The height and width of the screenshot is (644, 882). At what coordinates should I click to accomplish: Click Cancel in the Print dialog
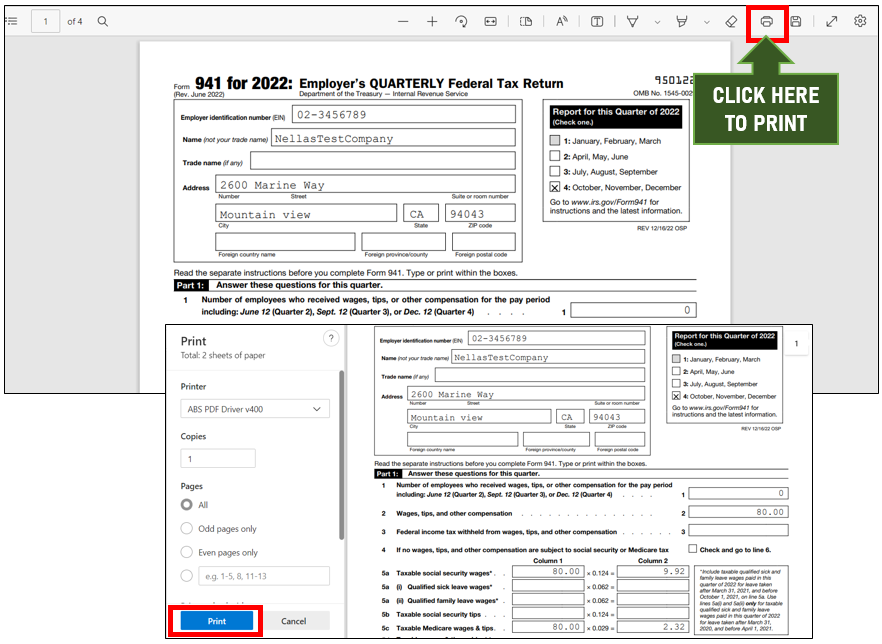[x=294, y=621]
